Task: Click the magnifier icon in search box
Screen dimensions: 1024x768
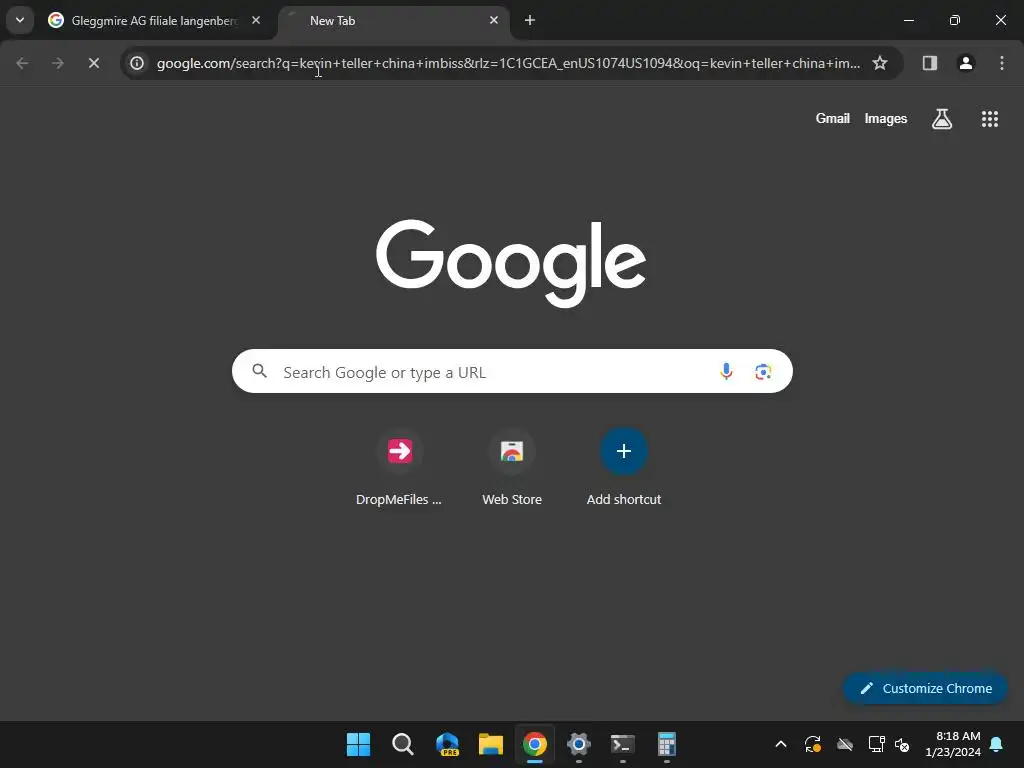Action: (x=260, y=372)
